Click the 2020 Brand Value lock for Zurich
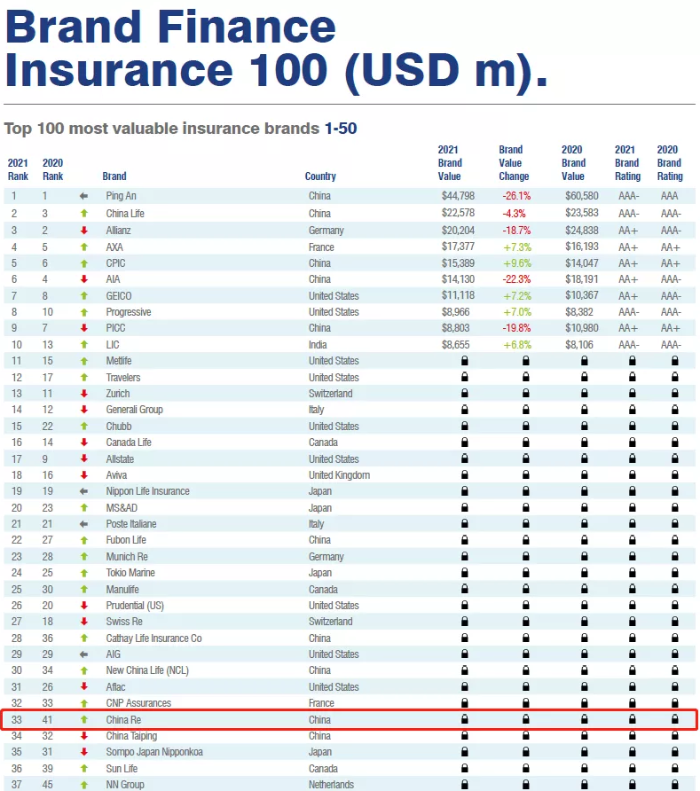The image size is (700, 791). pos(584,393)
